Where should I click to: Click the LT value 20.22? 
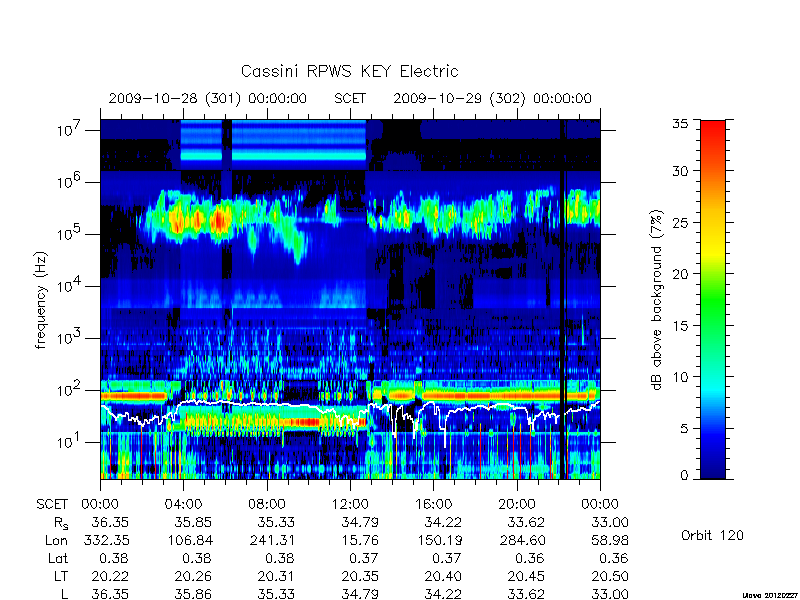point(110,577)
